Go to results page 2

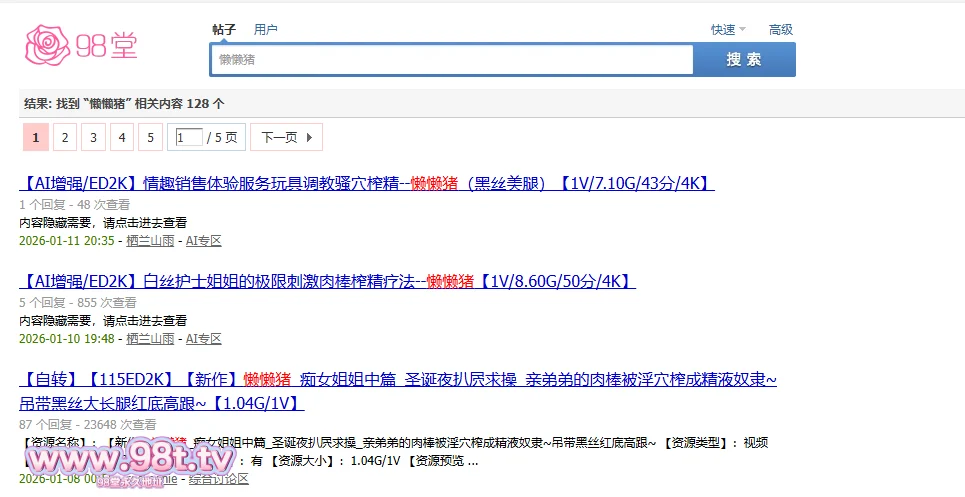(64, 137)
